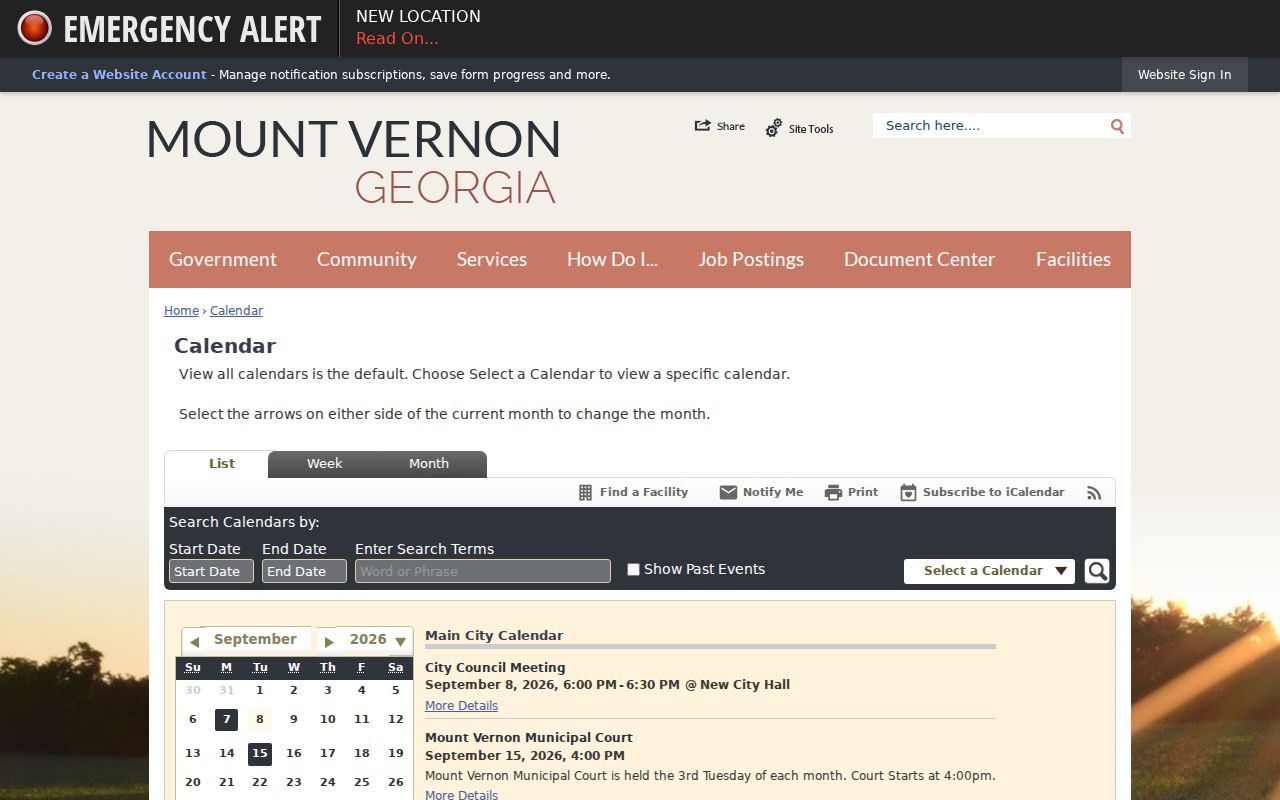This screenshot has width=1280, height=800.
Task: Open the RSS feed icon
Action: (x=1094, y=493)
